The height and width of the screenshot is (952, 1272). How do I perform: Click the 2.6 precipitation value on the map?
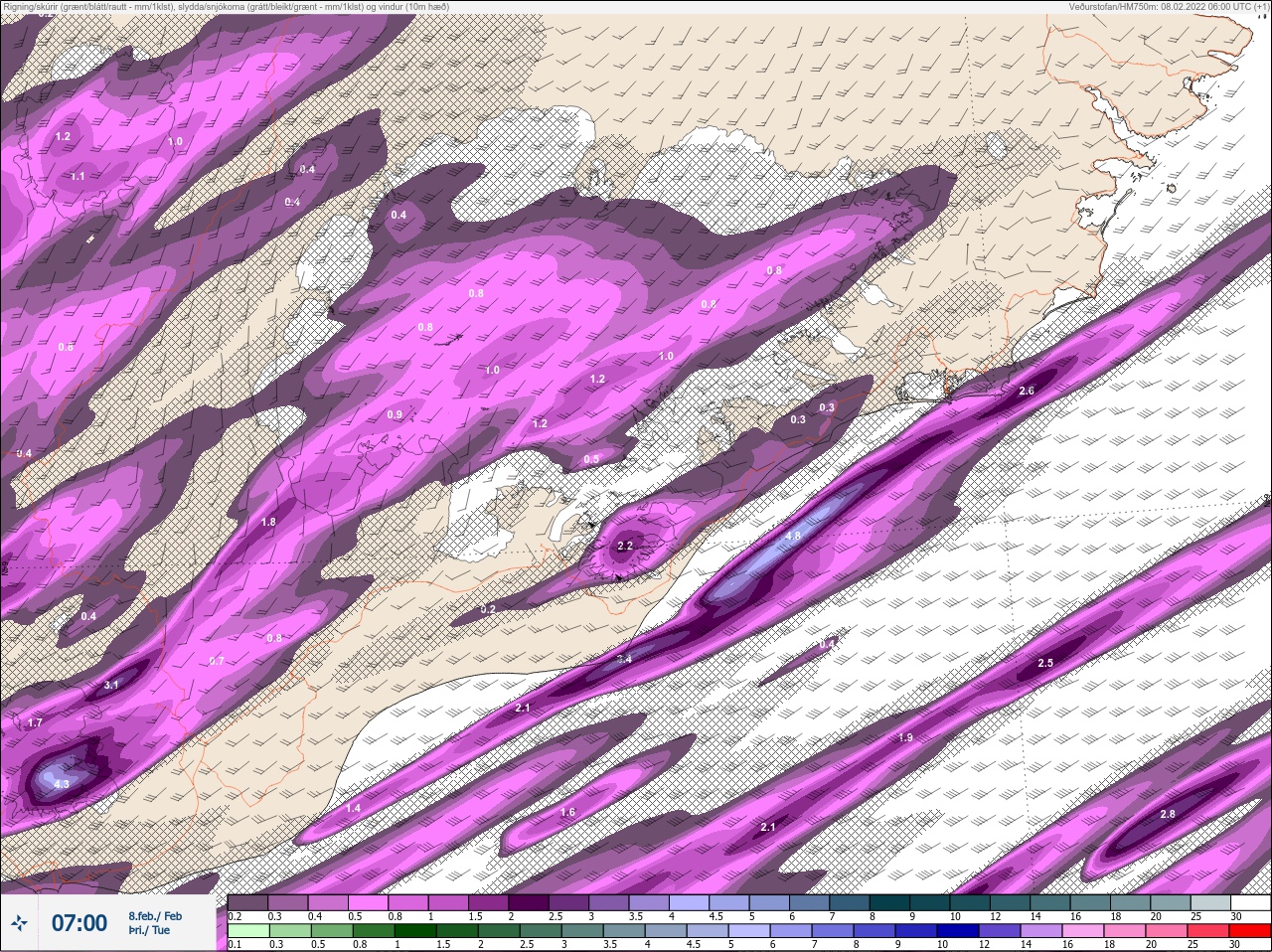[1028, 392]
